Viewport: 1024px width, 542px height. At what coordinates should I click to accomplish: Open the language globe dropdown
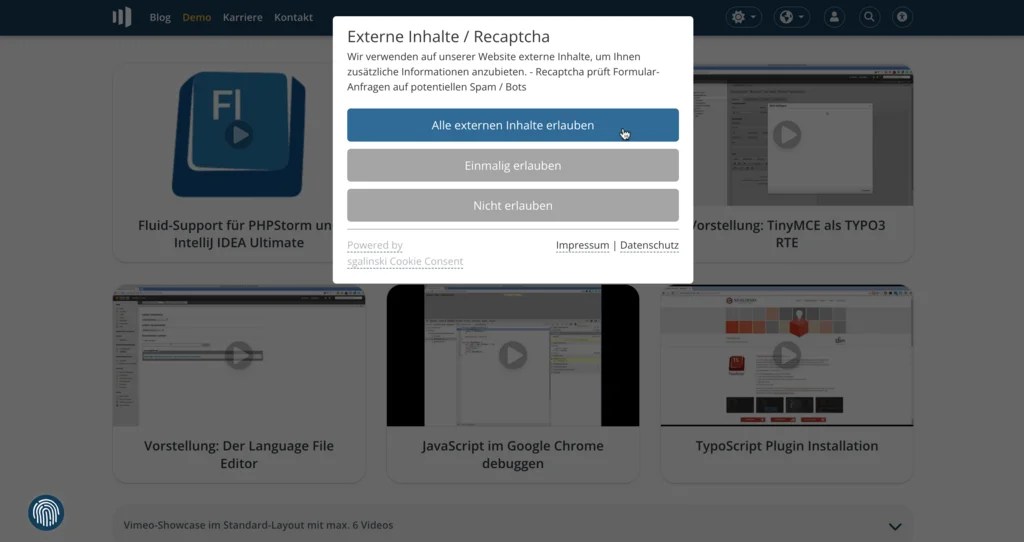[x=792, y=17]
